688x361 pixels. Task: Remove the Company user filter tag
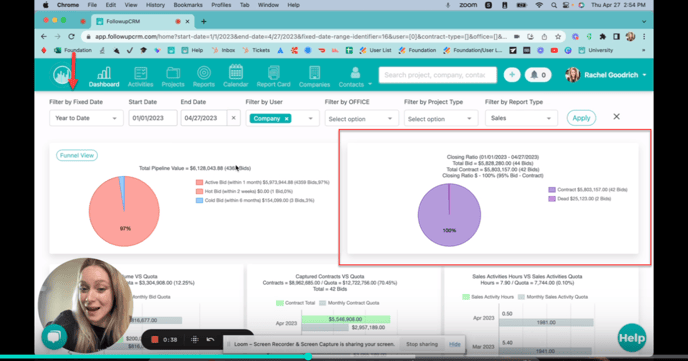click(x=287, y=118)
